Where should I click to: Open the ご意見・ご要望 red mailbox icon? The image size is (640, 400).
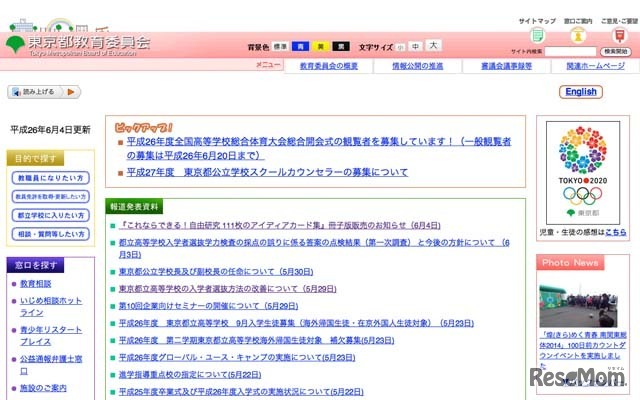click(620, 35)
